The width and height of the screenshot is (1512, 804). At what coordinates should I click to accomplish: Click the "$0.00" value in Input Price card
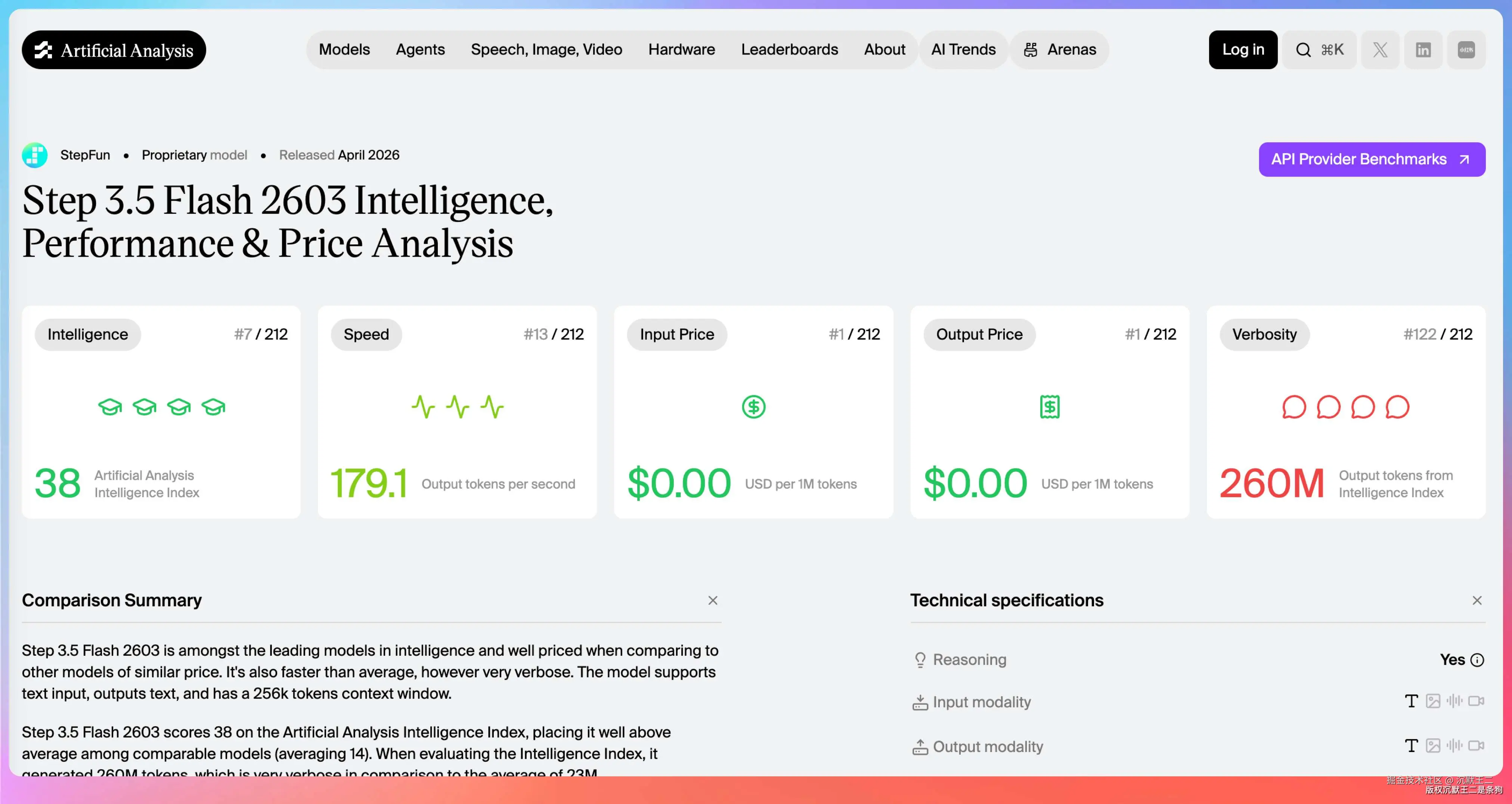[x=679, y=483]
